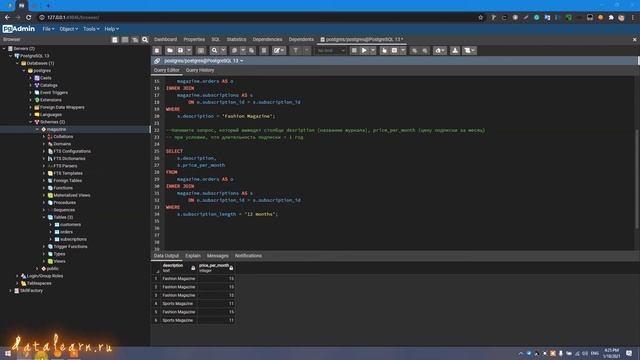This screenshot has width=640, height=360.
Task: Execute the query with the Play icon
Action: 364,51
